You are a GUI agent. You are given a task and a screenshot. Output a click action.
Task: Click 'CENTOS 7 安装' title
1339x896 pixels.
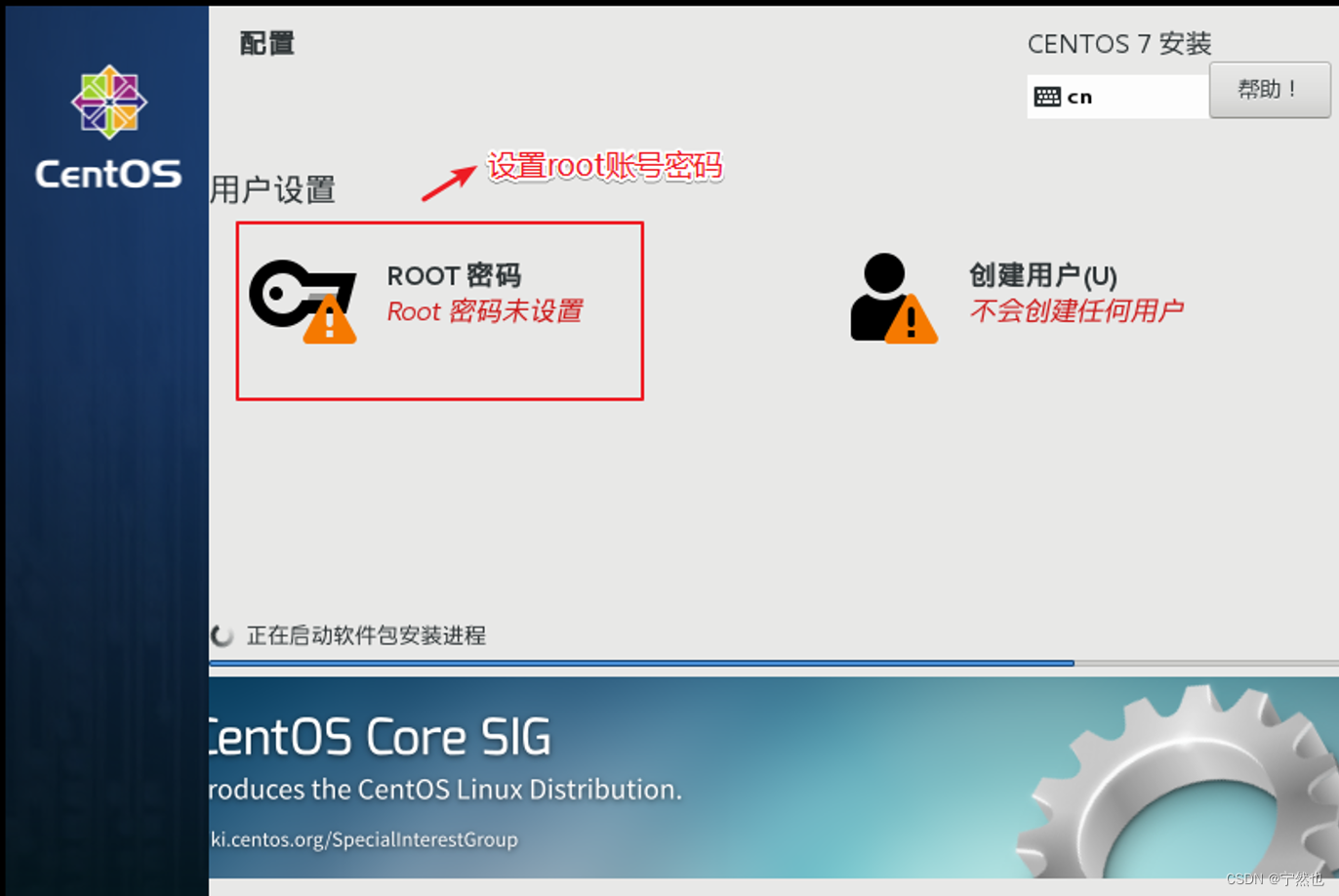1119,44
